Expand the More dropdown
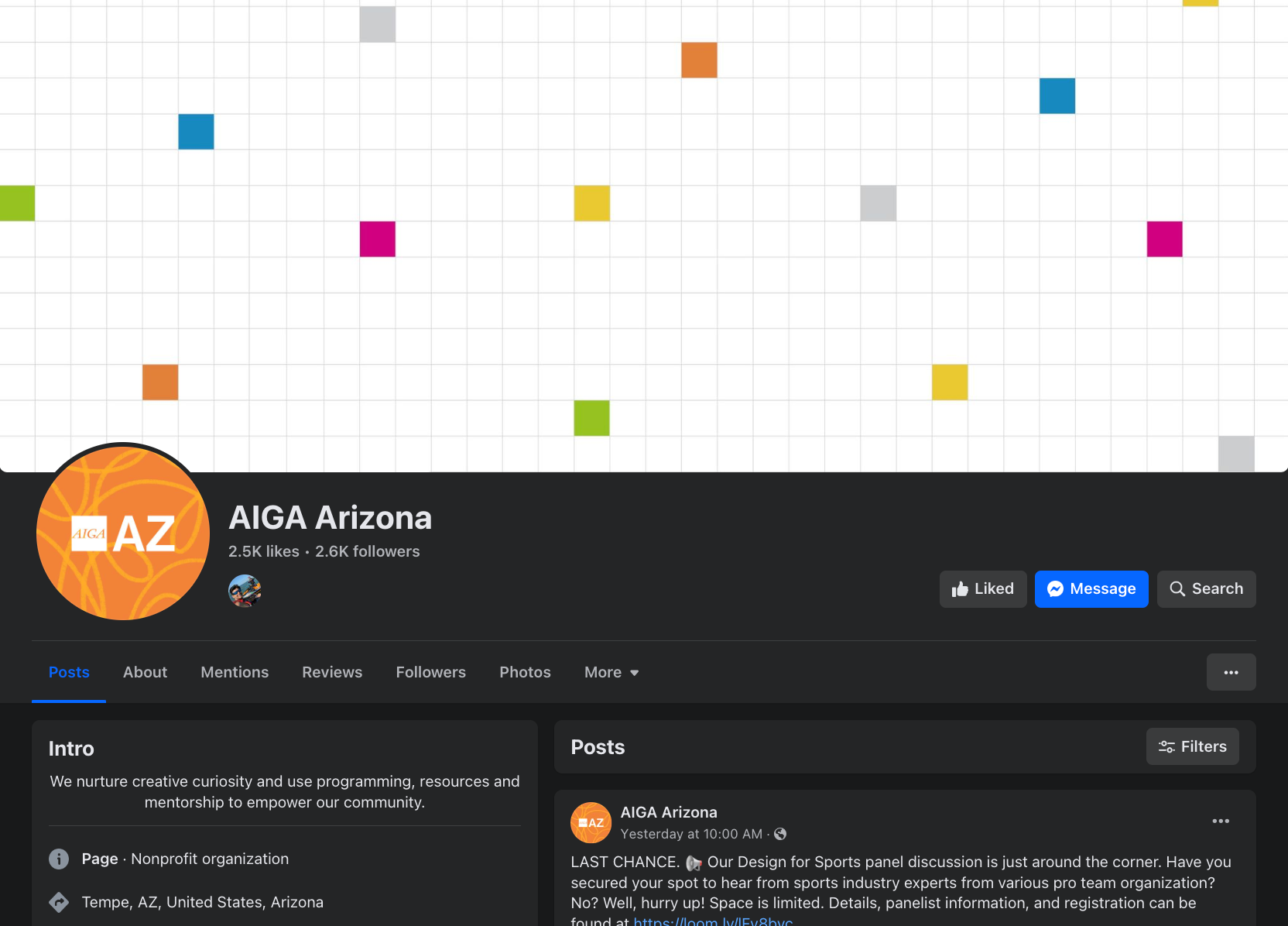Screen dimensions: 1288x926 point(611,672)
